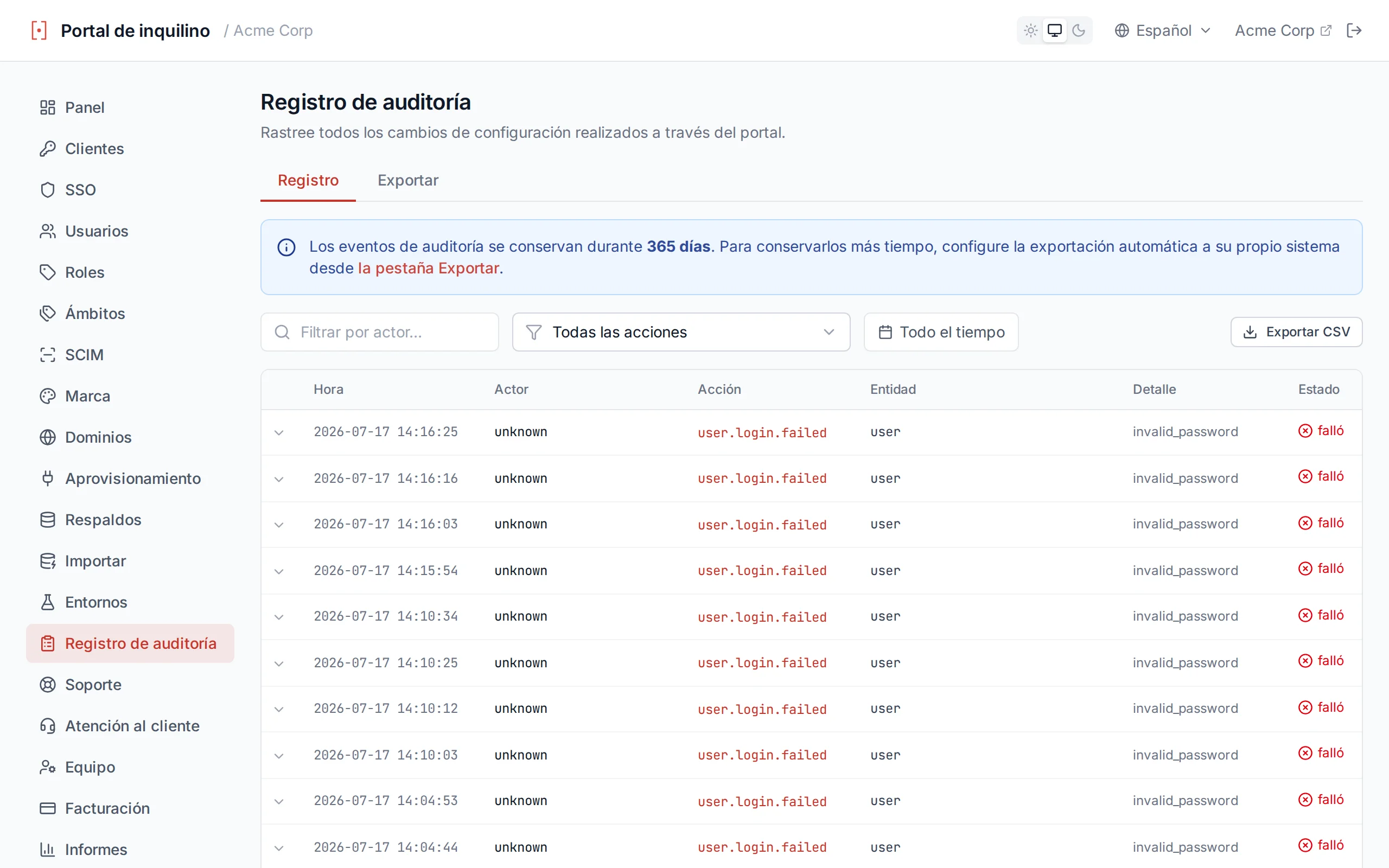Select system theme monitor icon
Image resolution: width=1389 pixels, height=868 pixels.
1054,30
